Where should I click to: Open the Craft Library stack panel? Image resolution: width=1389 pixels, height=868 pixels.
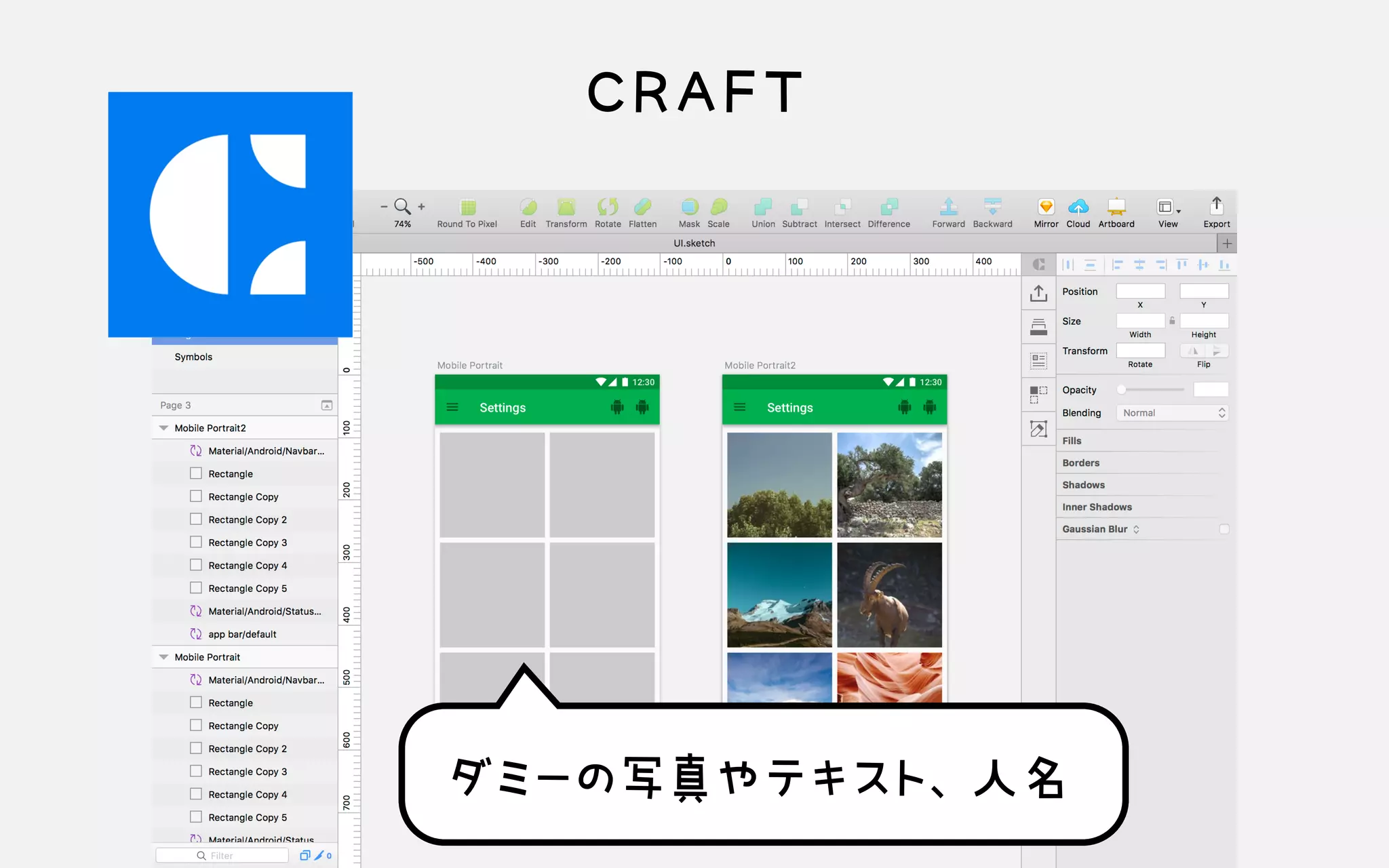click(x=1038, y=327)
